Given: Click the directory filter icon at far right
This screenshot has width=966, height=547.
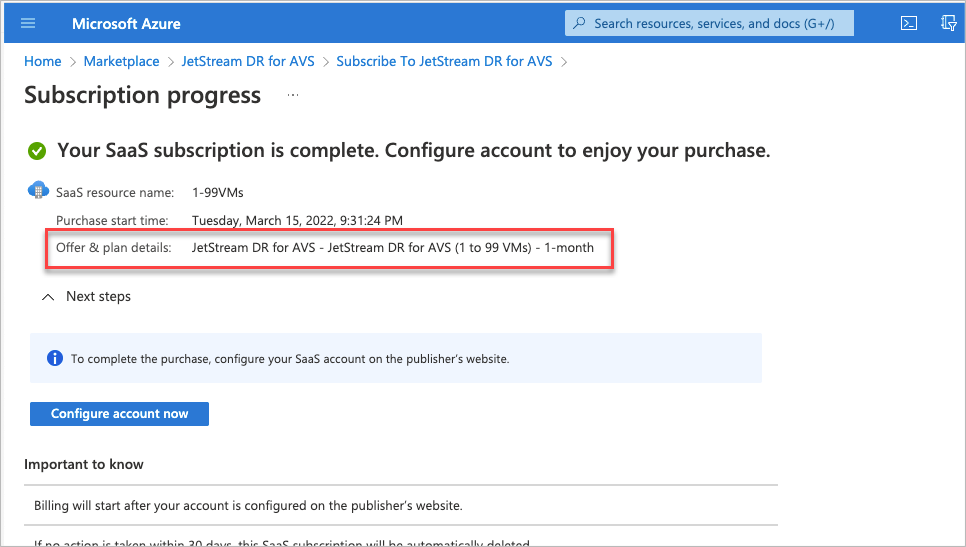Looking at the screenshot, I should click(x=949, y=23).
